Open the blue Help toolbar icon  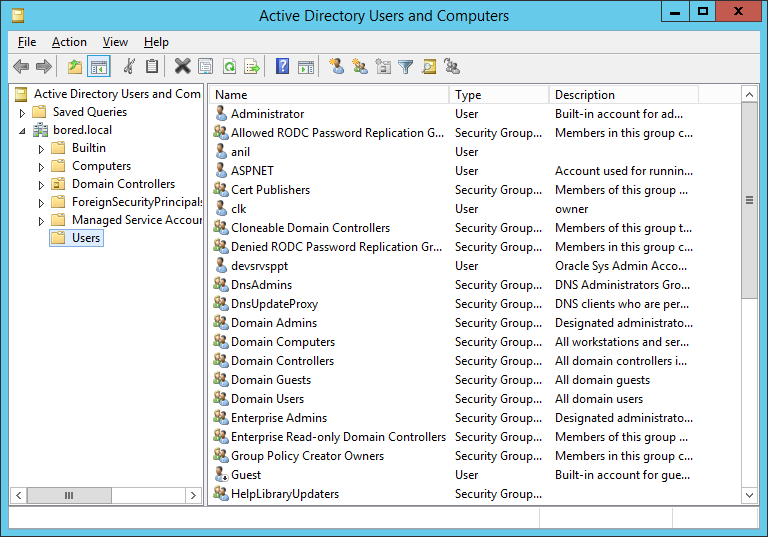[283, 66]
